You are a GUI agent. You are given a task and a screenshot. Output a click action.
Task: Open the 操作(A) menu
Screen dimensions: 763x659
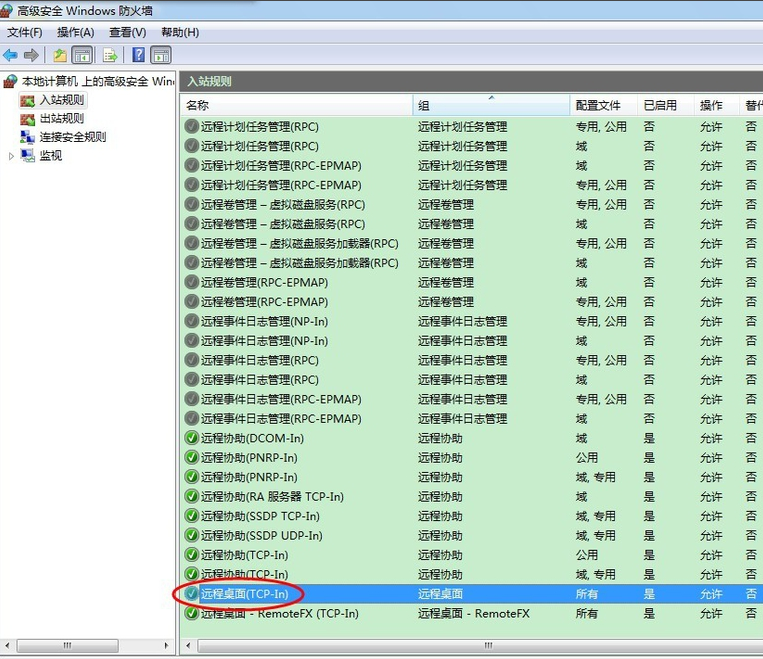point(75,32)
